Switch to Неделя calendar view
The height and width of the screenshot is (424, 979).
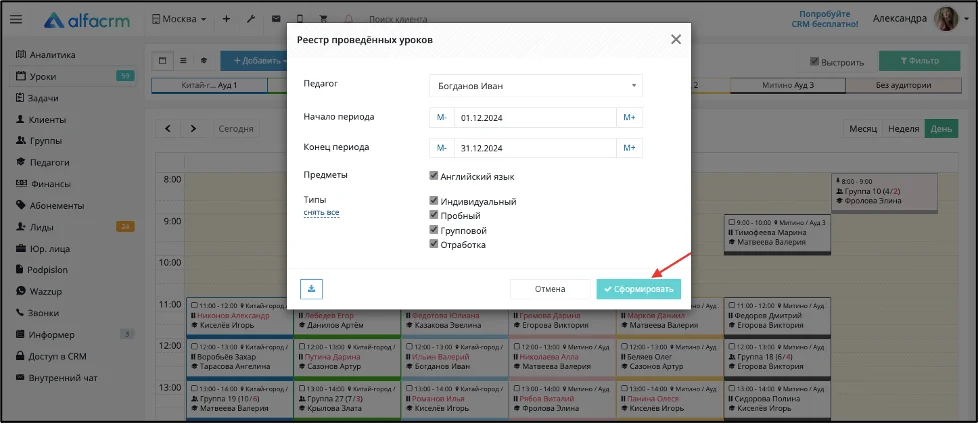tap(903, 129)
